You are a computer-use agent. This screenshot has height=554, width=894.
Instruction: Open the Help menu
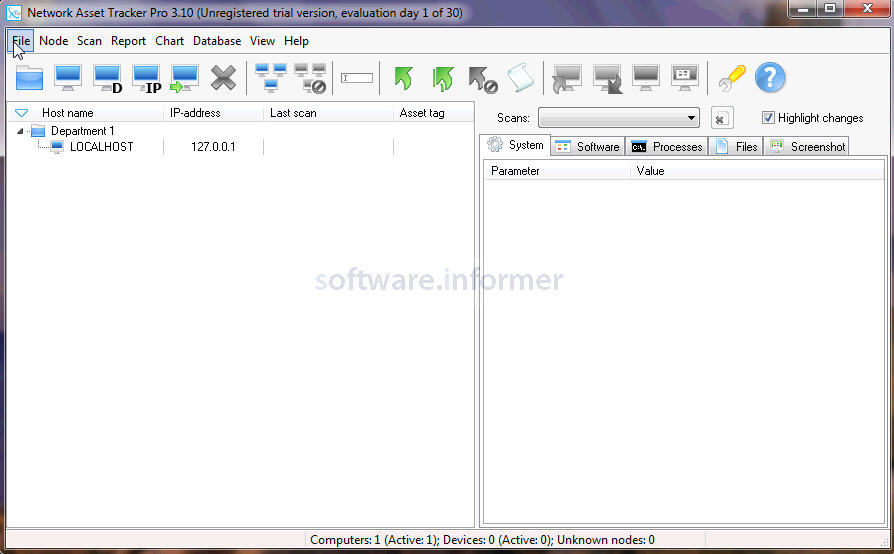[296, 41]
